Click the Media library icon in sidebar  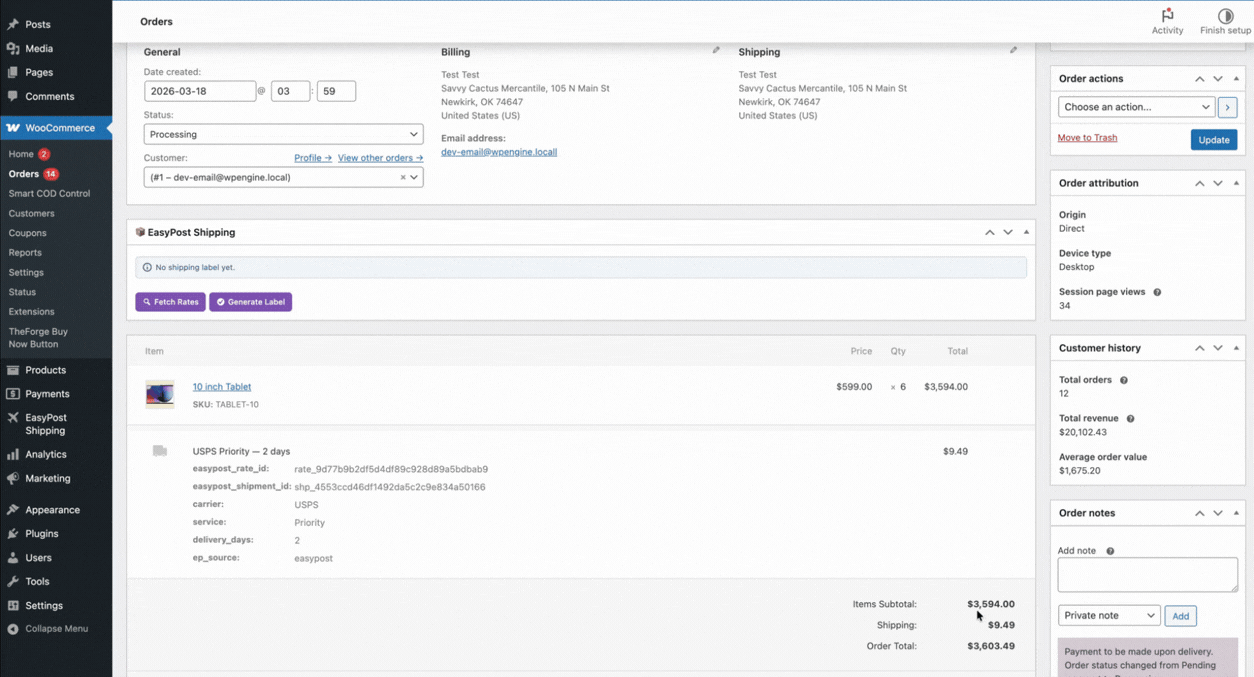pos(14,48)
